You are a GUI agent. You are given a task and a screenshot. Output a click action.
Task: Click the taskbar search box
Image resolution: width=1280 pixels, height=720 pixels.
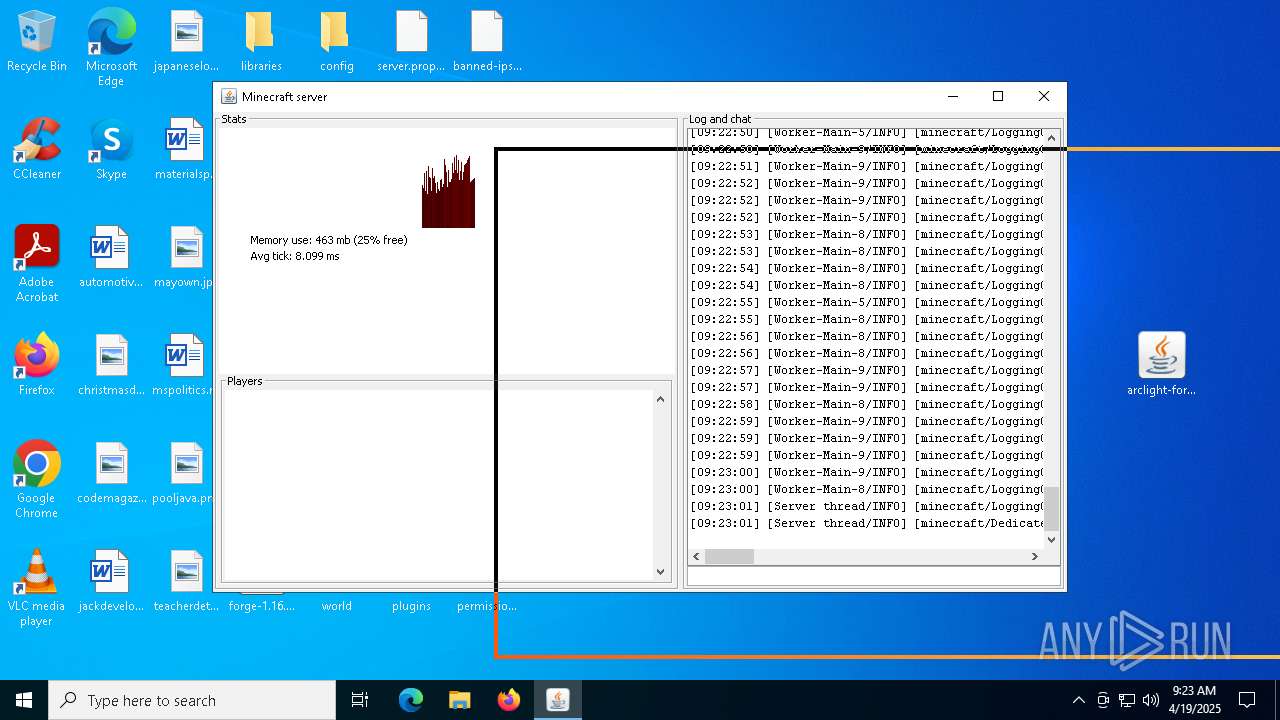coord(192,700)
